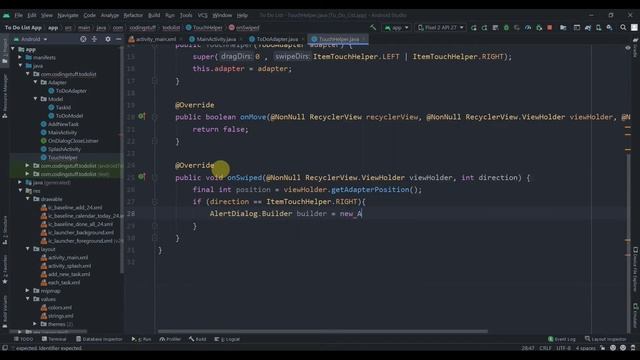640x360 pixels.
Task: Open the Android project view dropdown
Action: coord(31,39)
